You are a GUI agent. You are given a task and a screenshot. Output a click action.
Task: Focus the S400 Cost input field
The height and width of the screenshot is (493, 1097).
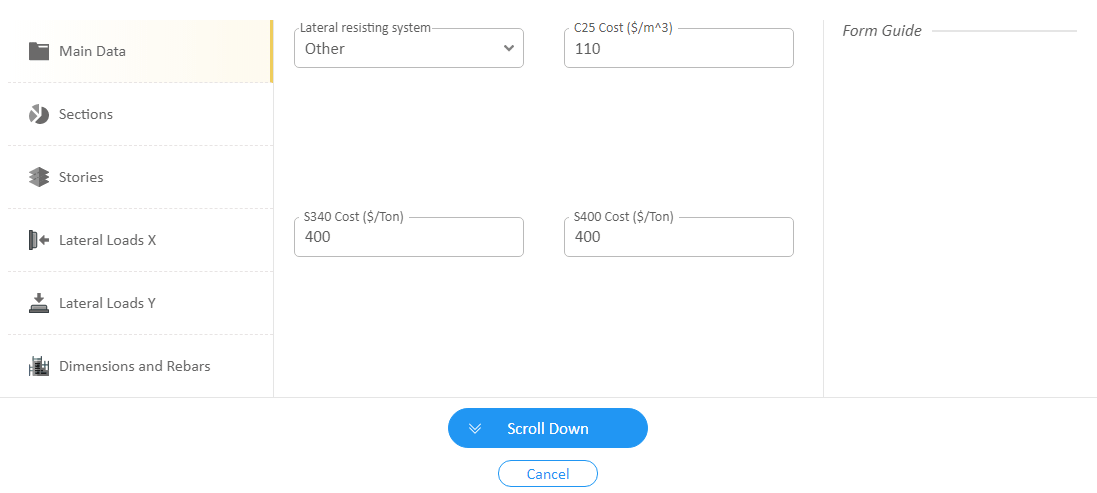tap(679, 237)
